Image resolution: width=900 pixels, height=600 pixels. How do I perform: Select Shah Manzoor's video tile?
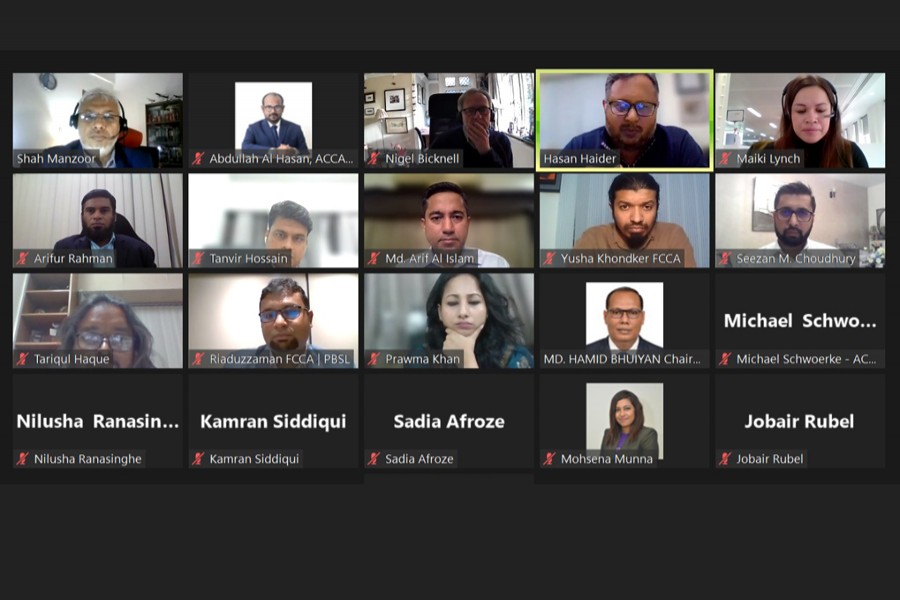click(x=98, y=120)
